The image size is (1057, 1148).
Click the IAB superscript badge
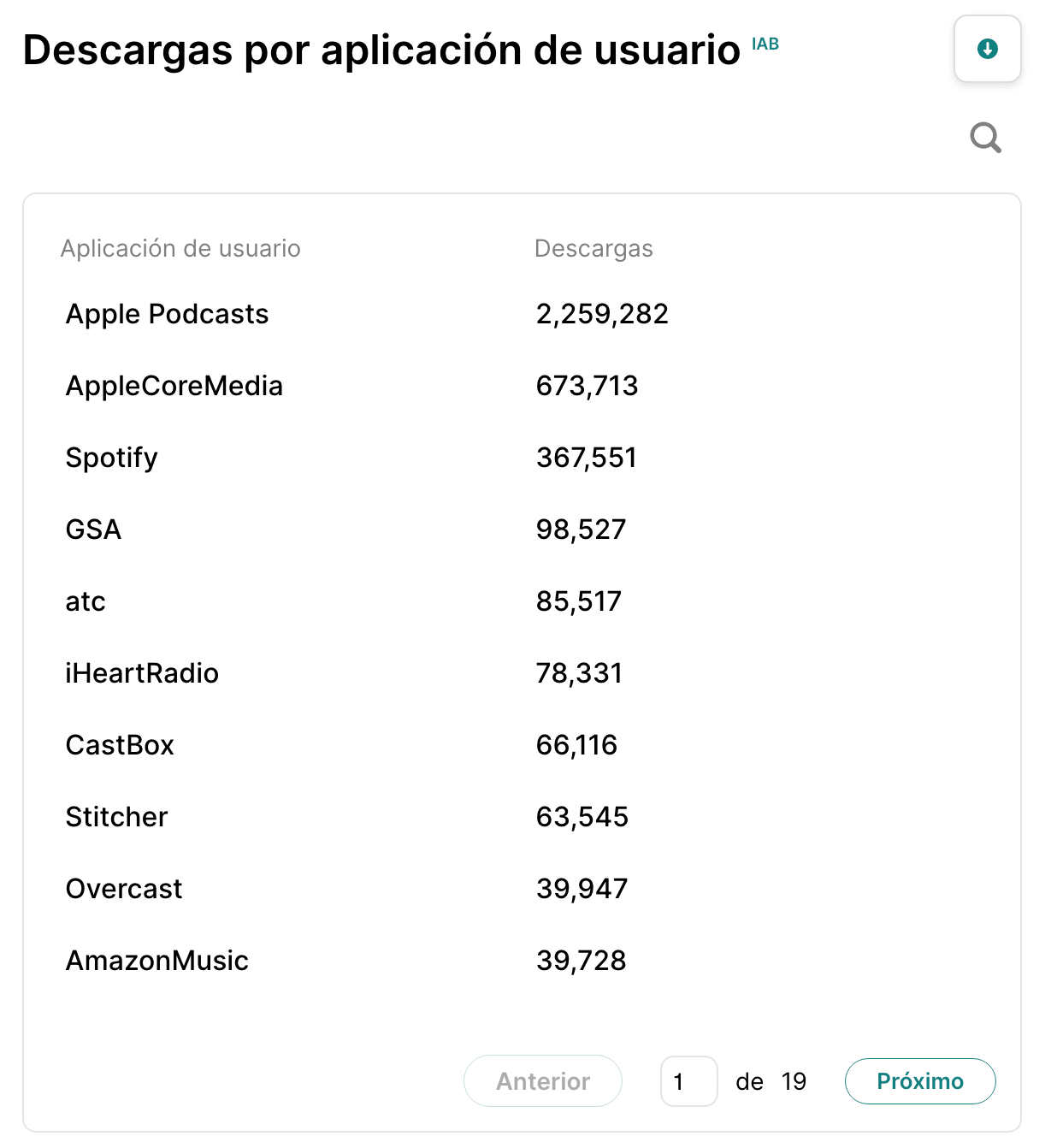[x=765, y=44]
